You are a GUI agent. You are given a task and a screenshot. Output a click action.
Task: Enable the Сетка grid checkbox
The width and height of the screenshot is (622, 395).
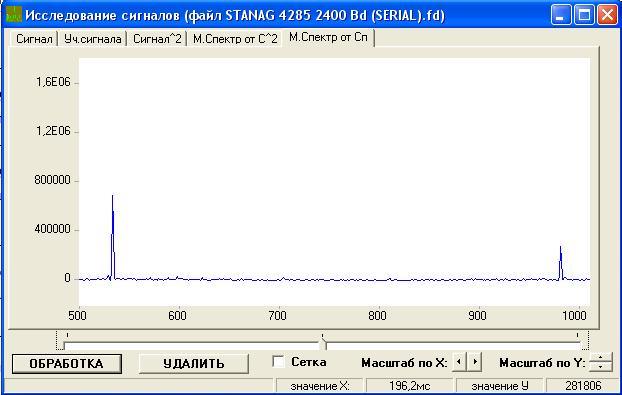tap(278, 362)
